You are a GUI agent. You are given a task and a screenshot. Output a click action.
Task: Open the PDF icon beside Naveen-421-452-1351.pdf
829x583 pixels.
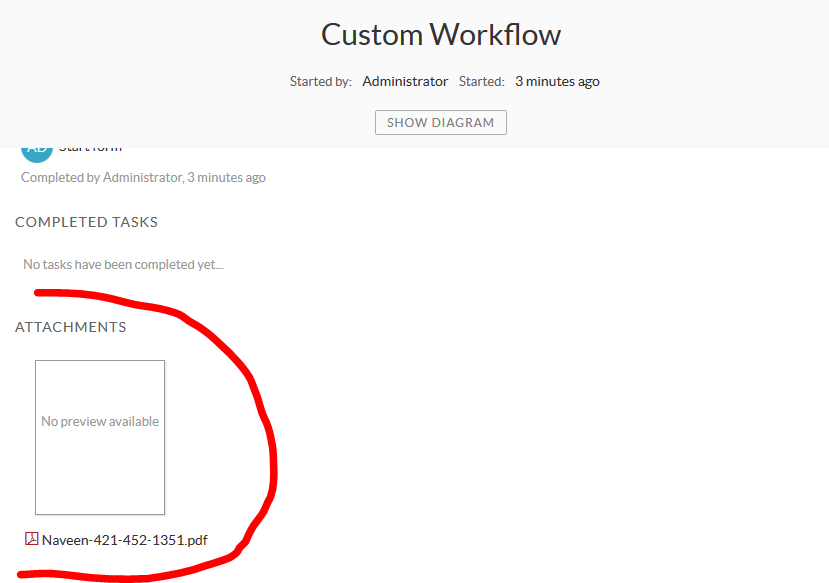[32, 539]
